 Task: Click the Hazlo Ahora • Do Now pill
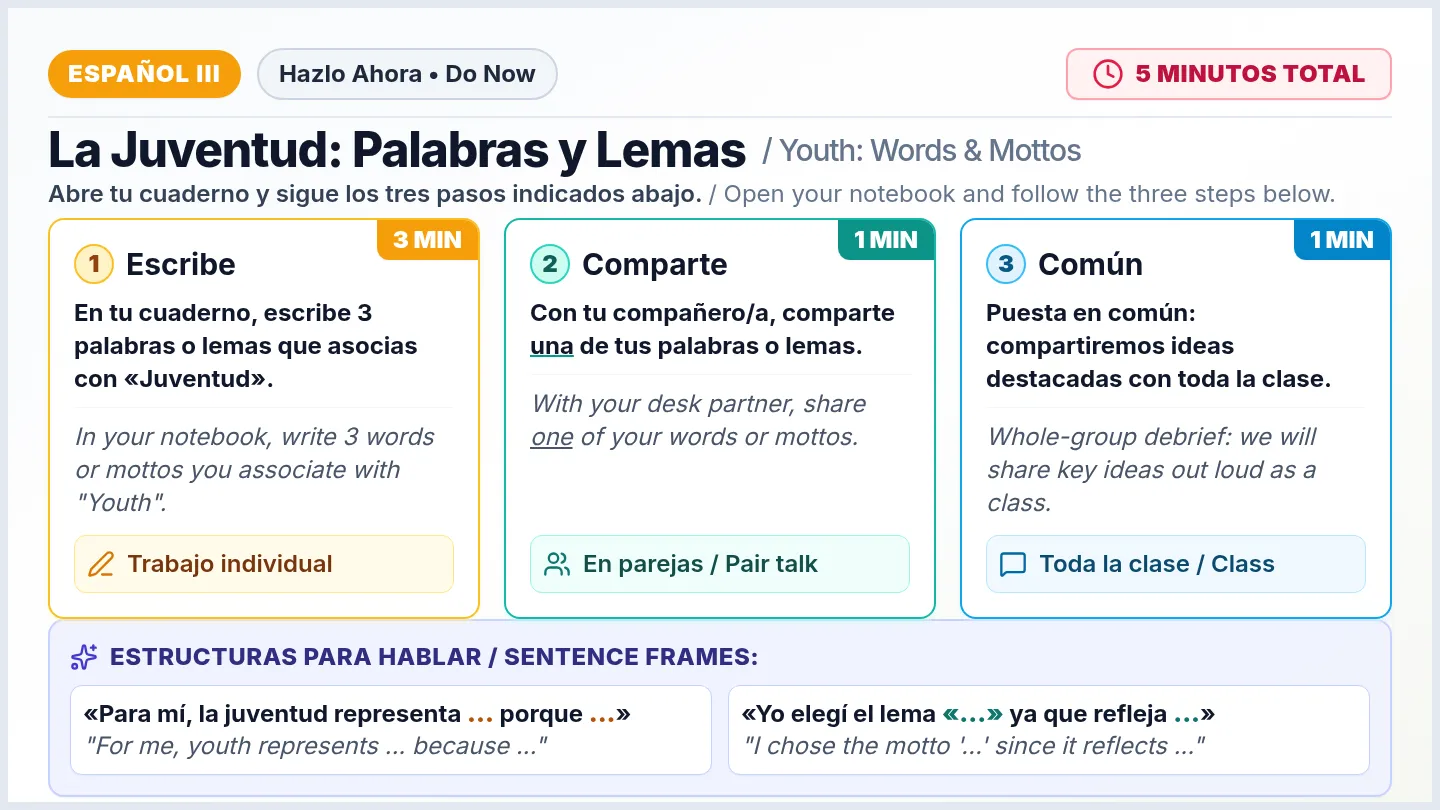(x=407, y=74)
